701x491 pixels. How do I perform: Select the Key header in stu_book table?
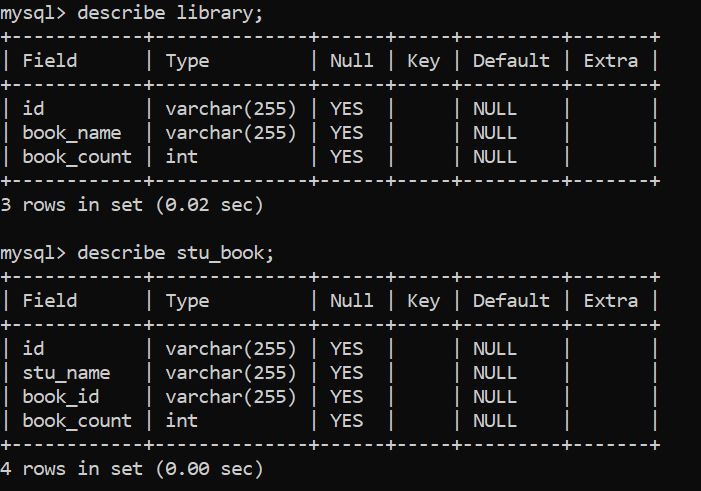pyautogui.click(x=423, y=301)
